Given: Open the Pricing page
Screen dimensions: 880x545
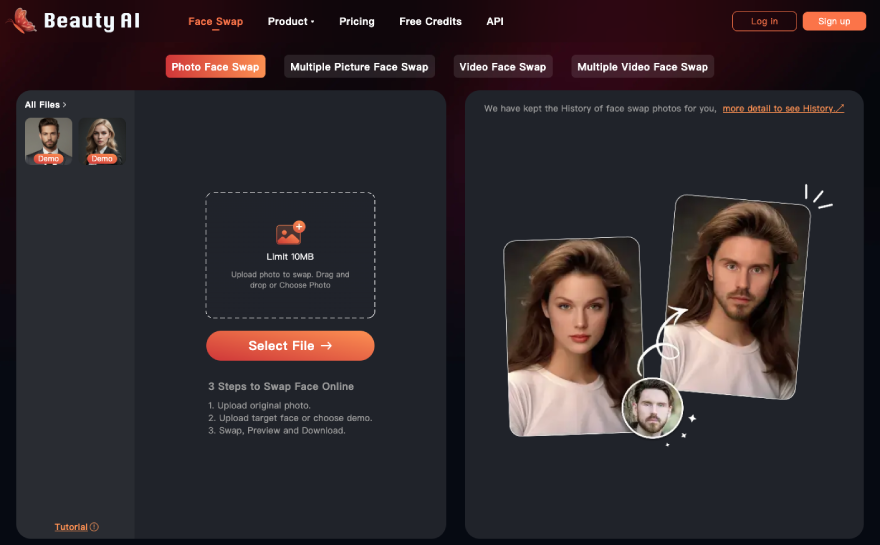Looking at the screenshot, I should (x=356, y=21).
